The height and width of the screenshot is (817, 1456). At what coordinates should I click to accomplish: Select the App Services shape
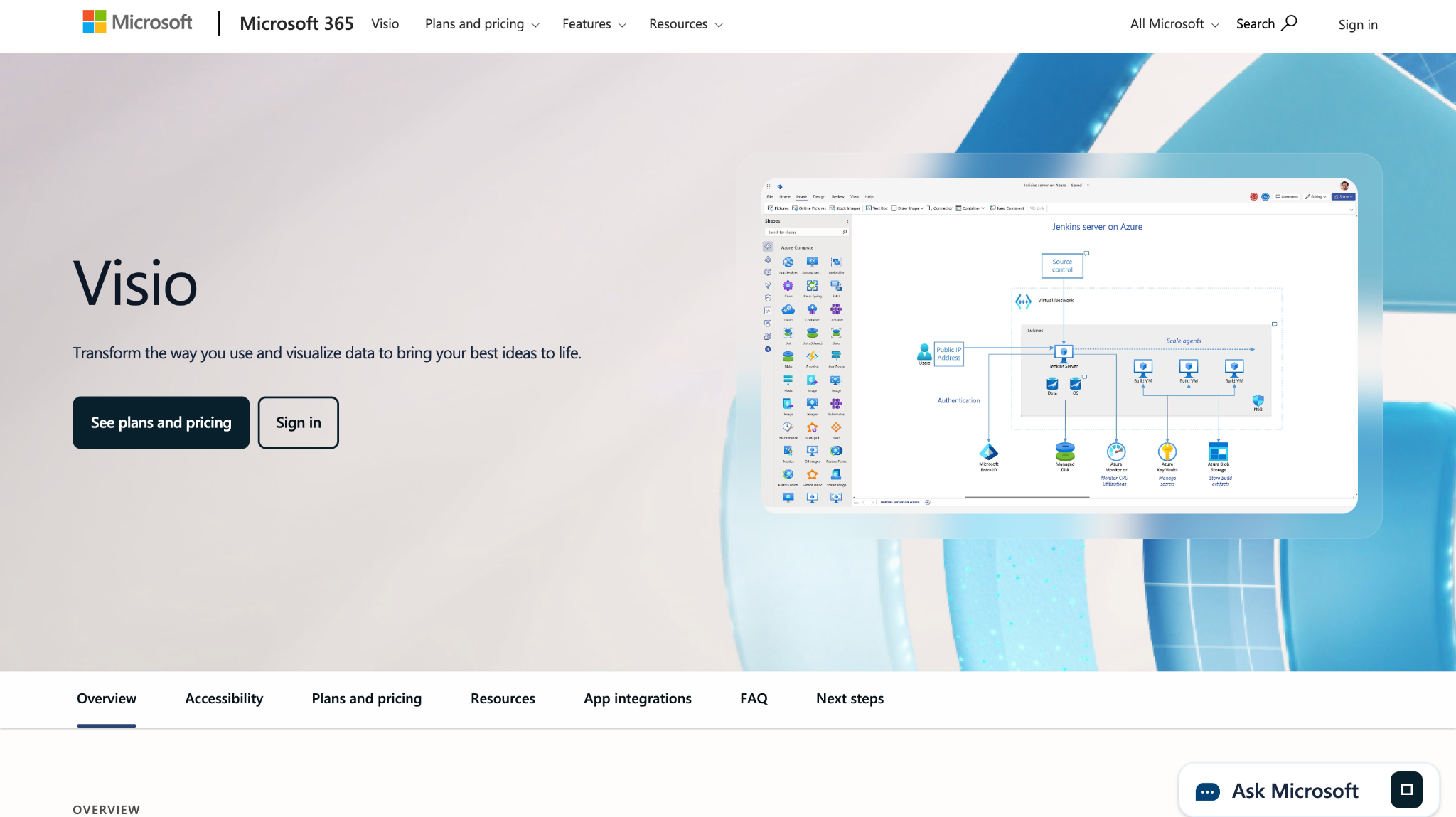pyautogui.click(x=788, y=263)
